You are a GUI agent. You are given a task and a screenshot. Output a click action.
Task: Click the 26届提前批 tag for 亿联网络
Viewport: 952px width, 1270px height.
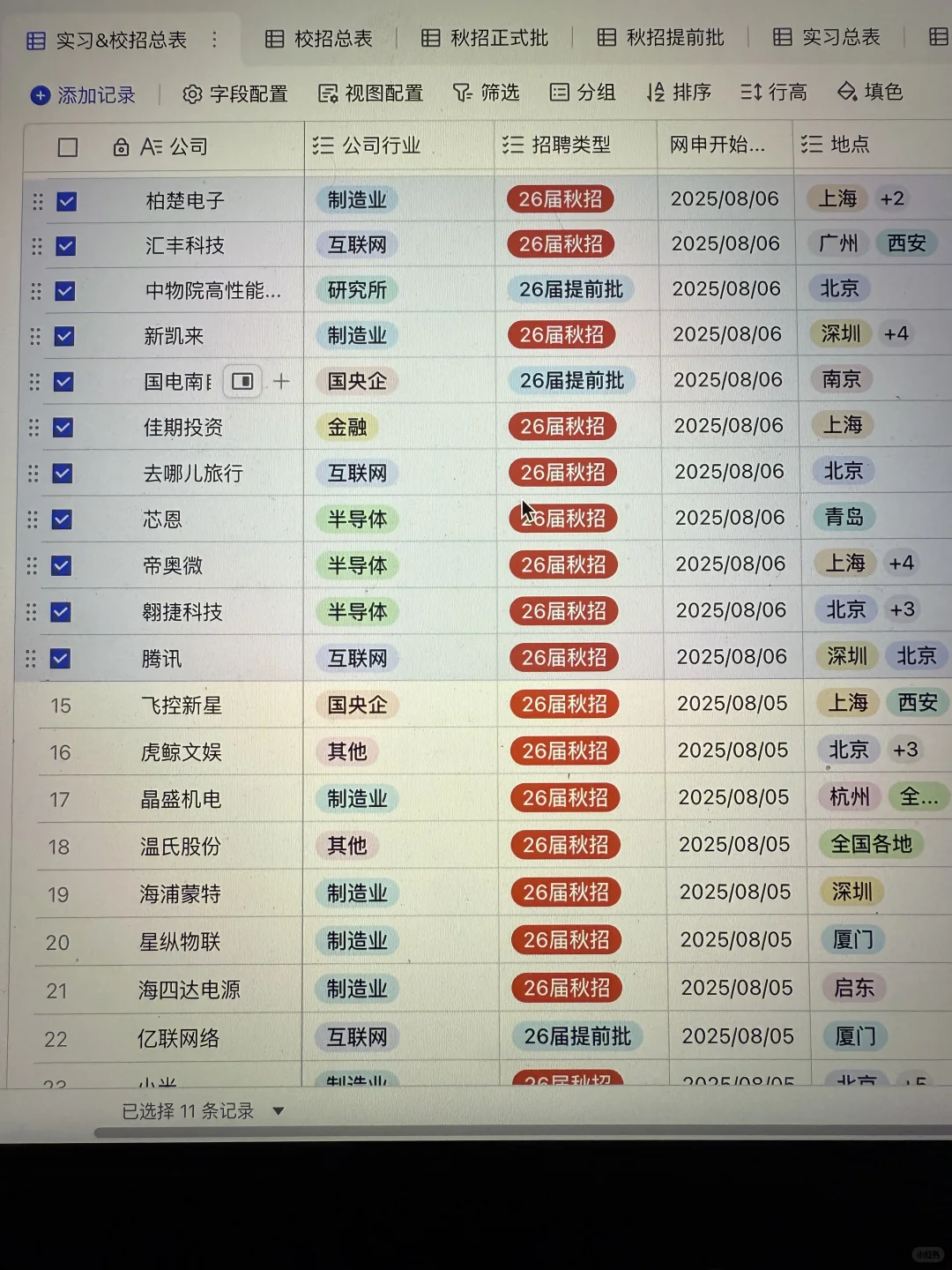coord(577,1036)
